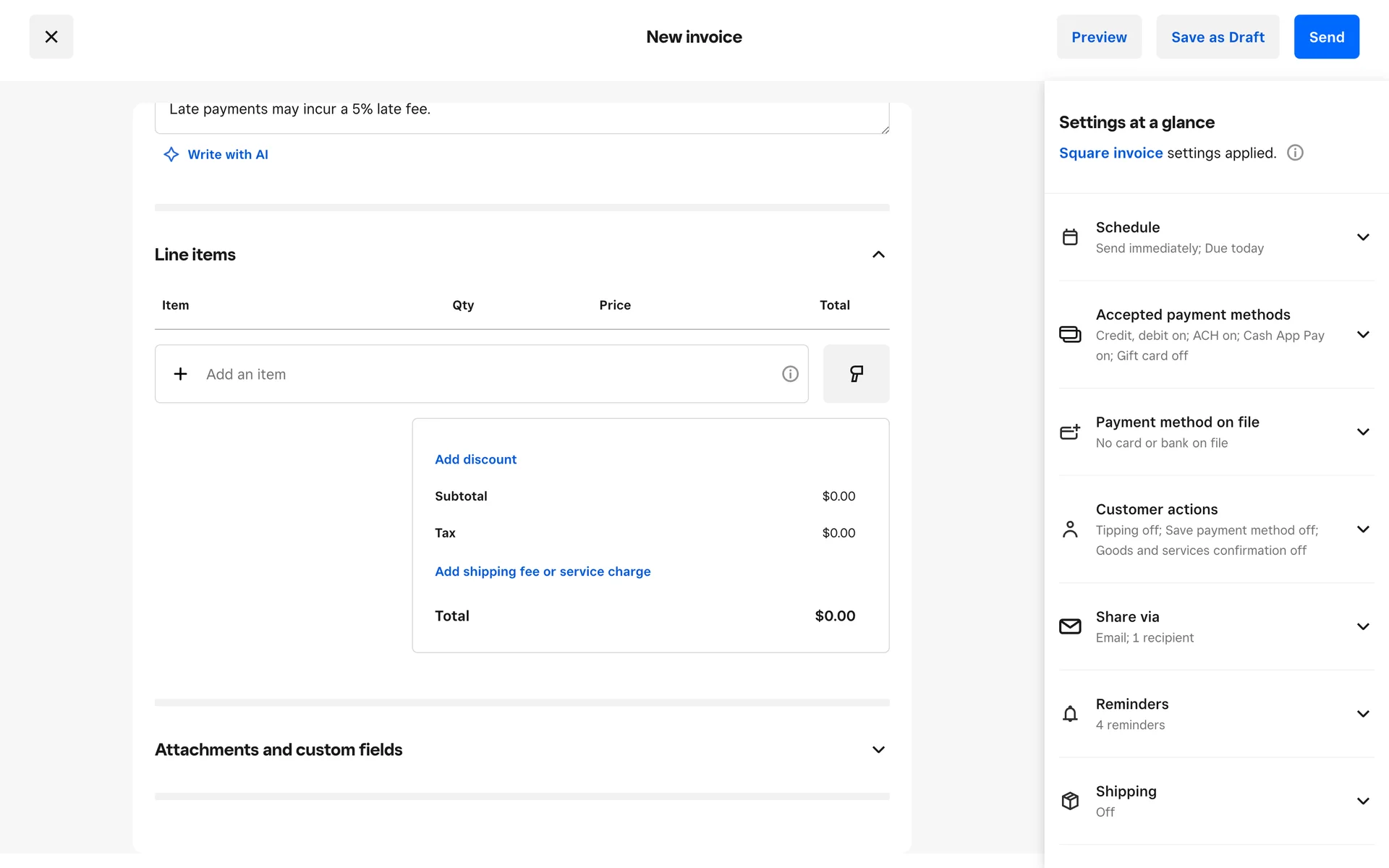Save the invoice as Draft

click(x=1217, y=37)
